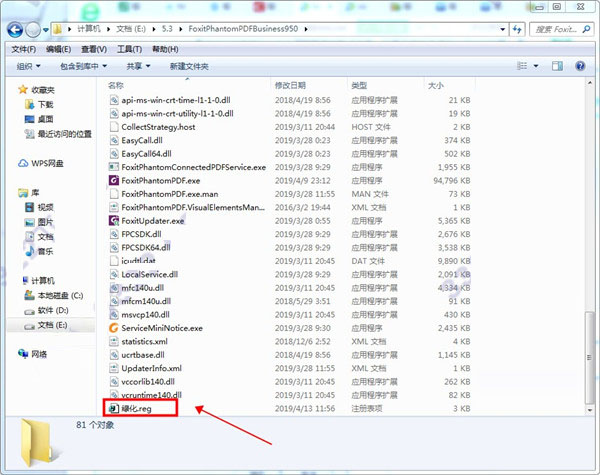
Task: Select file EasyCall64.dll
Action: pos(146,154)
